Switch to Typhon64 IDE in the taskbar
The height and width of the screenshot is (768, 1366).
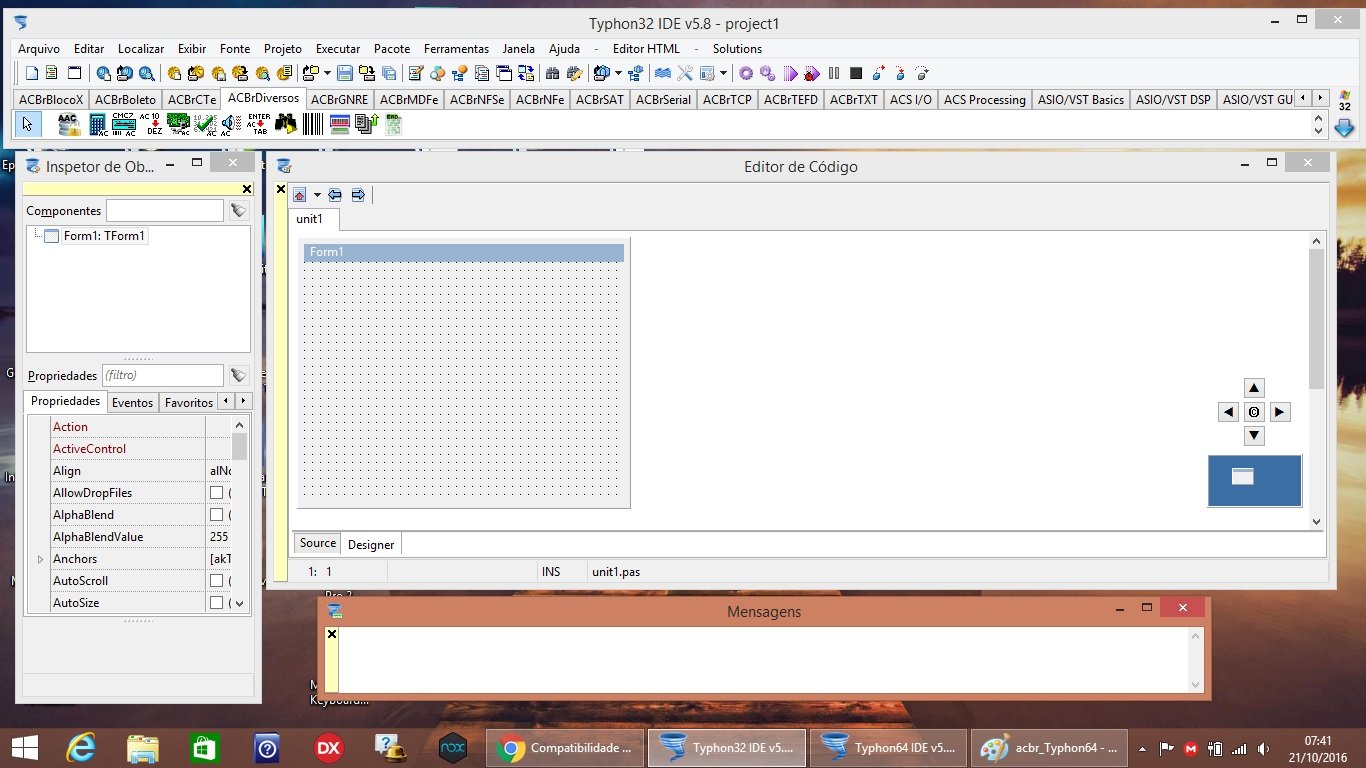coord(887,748)
